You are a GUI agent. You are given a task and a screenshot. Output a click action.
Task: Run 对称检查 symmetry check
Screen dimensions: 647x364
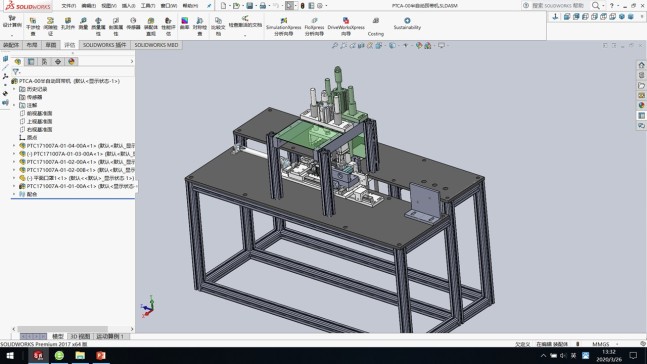point(200,26)
